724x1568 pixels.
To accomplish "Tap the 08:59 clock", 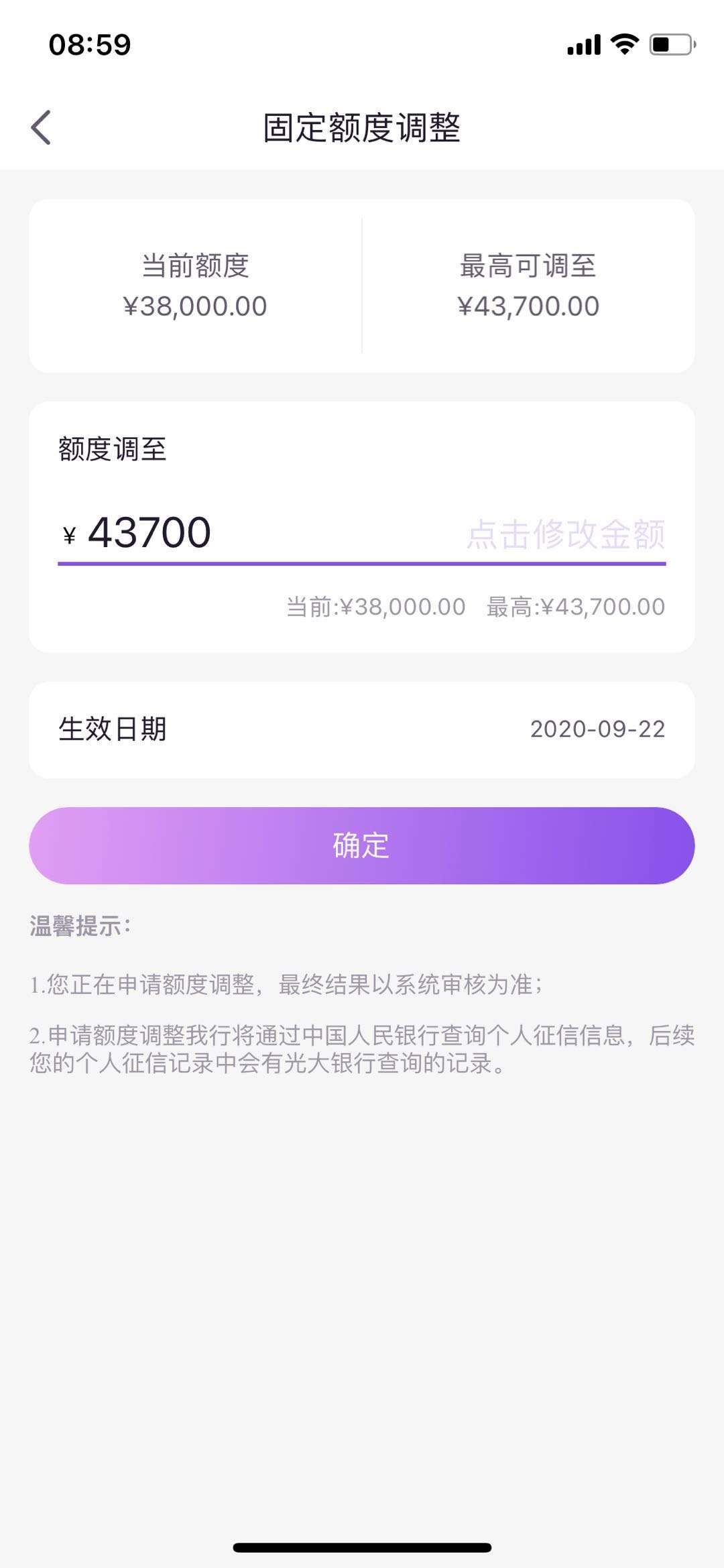I will tap(90, 45).
